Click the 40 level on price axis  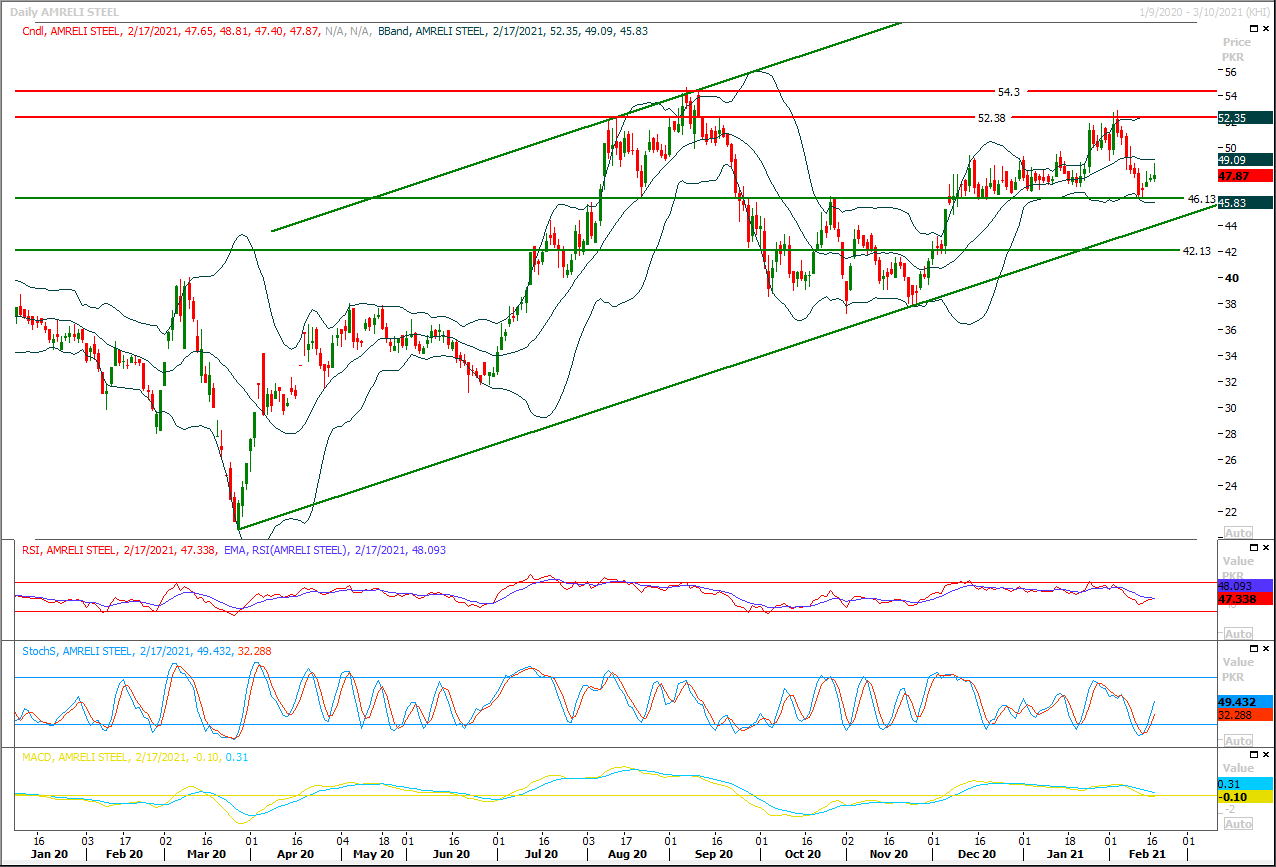pos(1230,278)
